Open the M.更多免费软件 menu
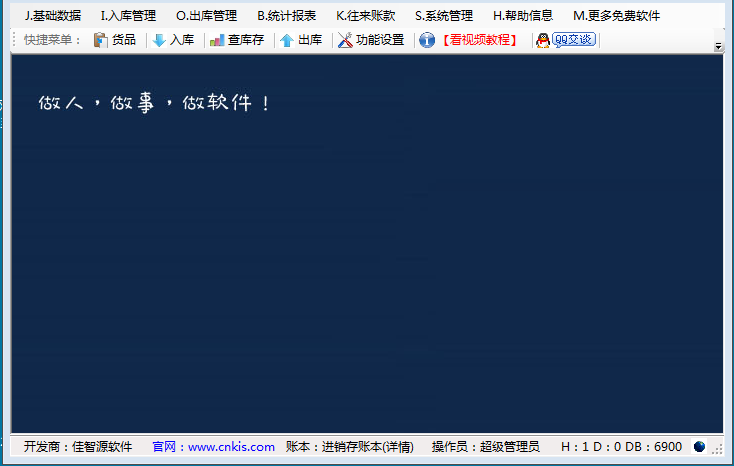Image resolution: width=734 pixels, height=466 pixels. coord(617,16)
